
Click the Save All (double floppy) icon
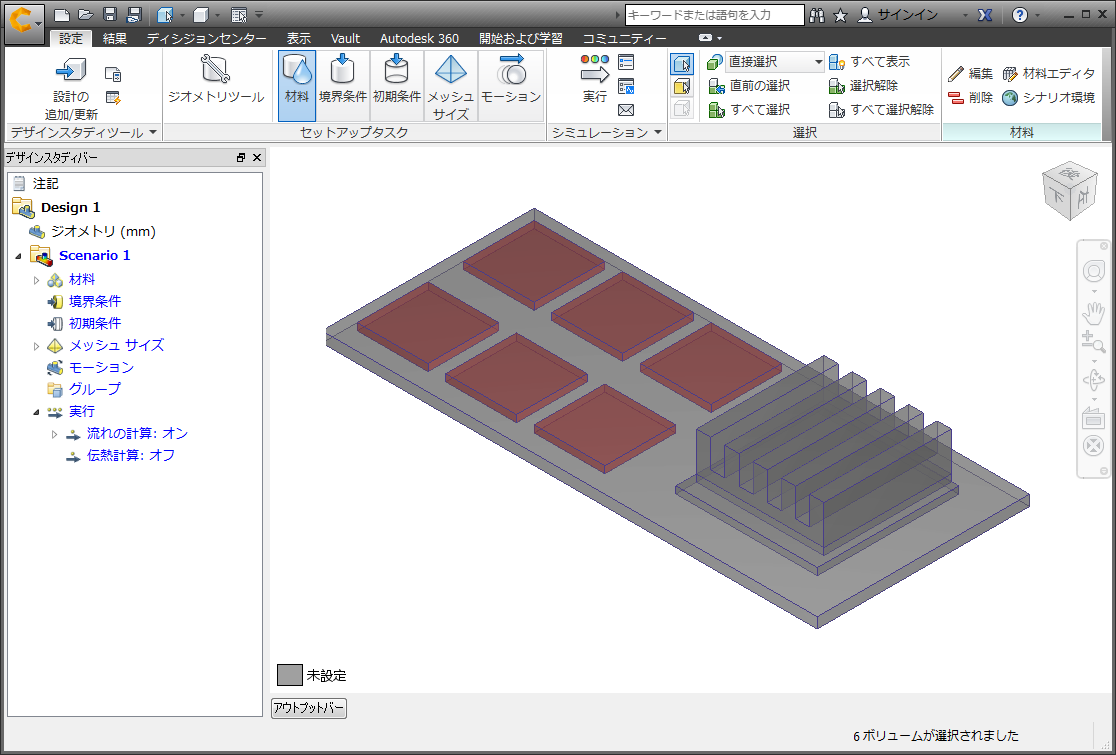pos(134,15)
